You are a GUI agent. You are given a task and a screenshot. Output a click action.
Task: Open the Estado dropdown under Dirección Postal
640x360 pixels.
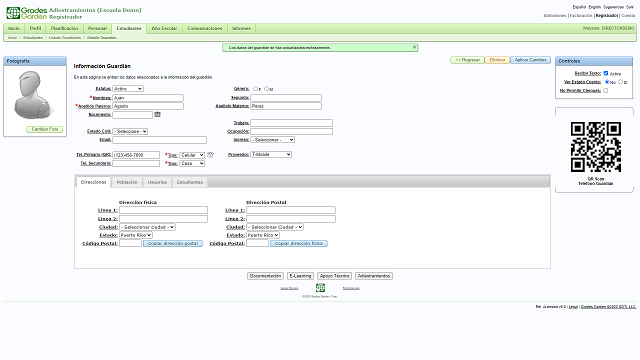(263, 235)
